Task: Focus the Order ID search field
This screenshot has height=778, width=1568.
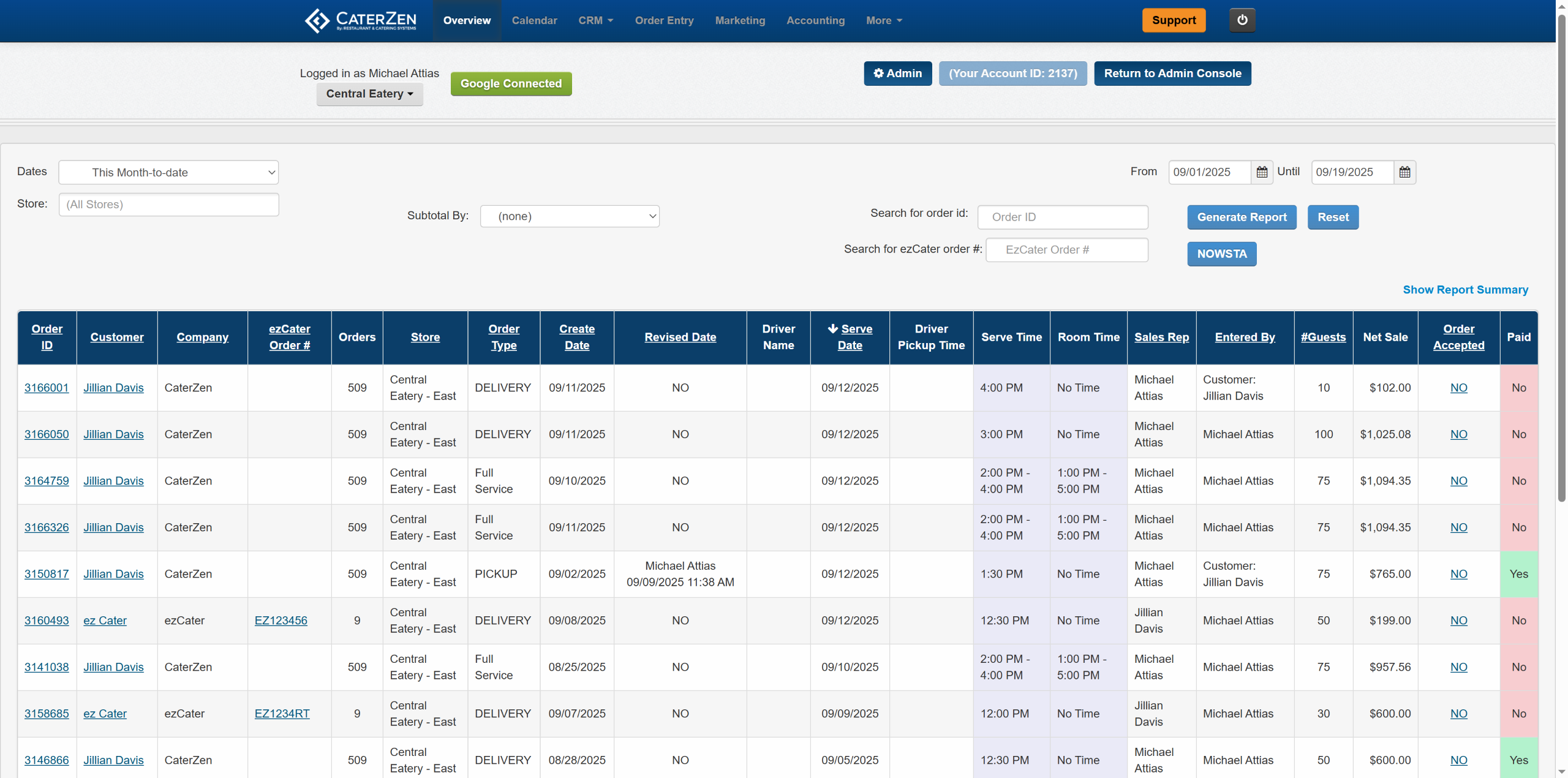Action: (x=1062, y=217)
